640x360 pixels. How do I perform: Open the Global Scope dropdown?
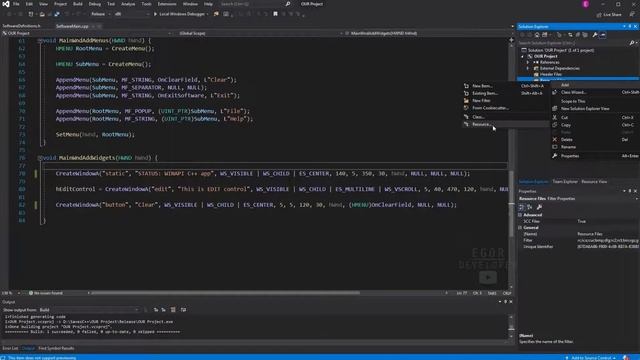[259, 33]
